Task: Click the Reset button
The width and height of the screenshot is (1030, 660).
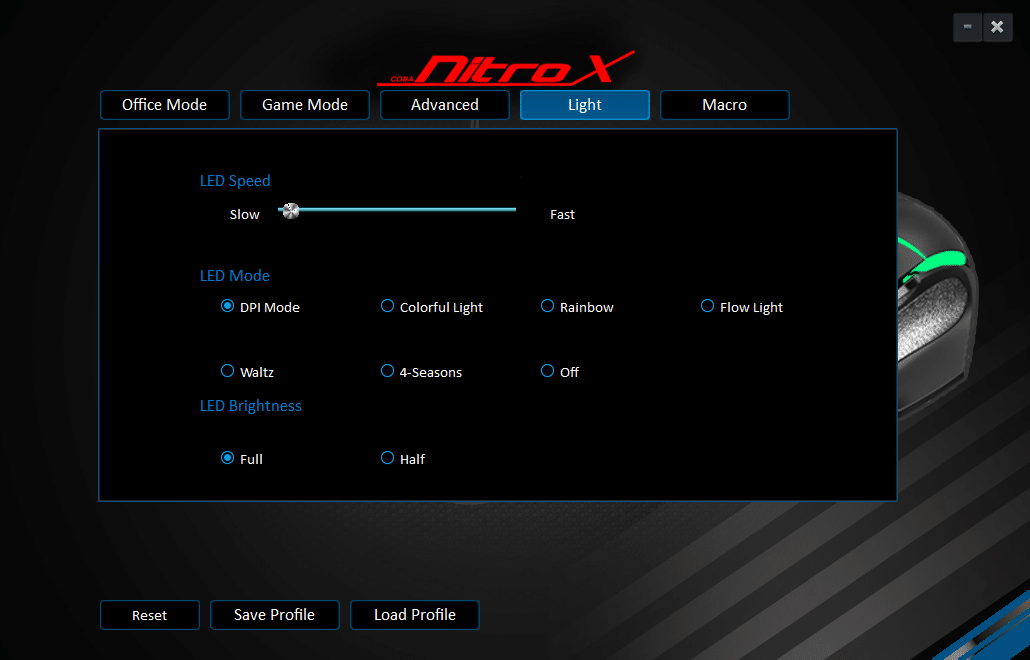Action: point(150,615)
